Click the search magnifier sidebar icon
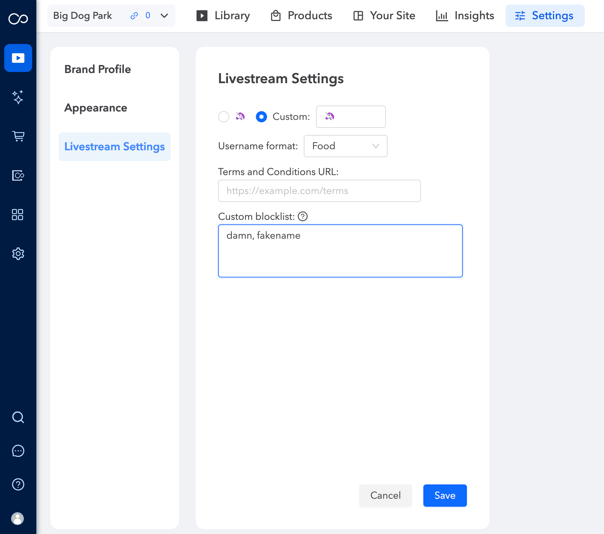The height and width of the screenshot is (534, 604). [x=18, y=417]
